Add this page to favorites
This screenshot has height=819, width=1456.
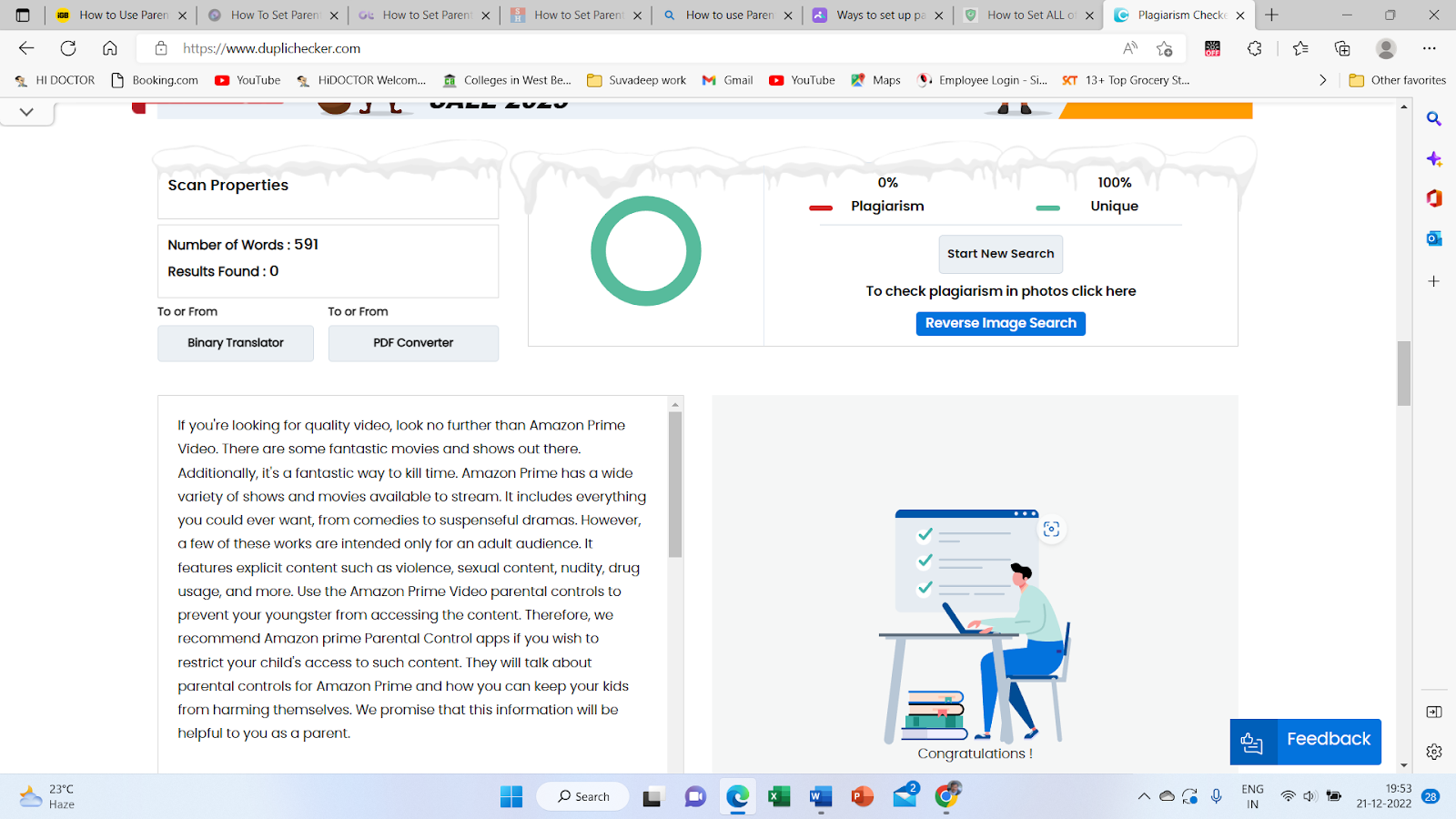click(x=1165, y=48)
